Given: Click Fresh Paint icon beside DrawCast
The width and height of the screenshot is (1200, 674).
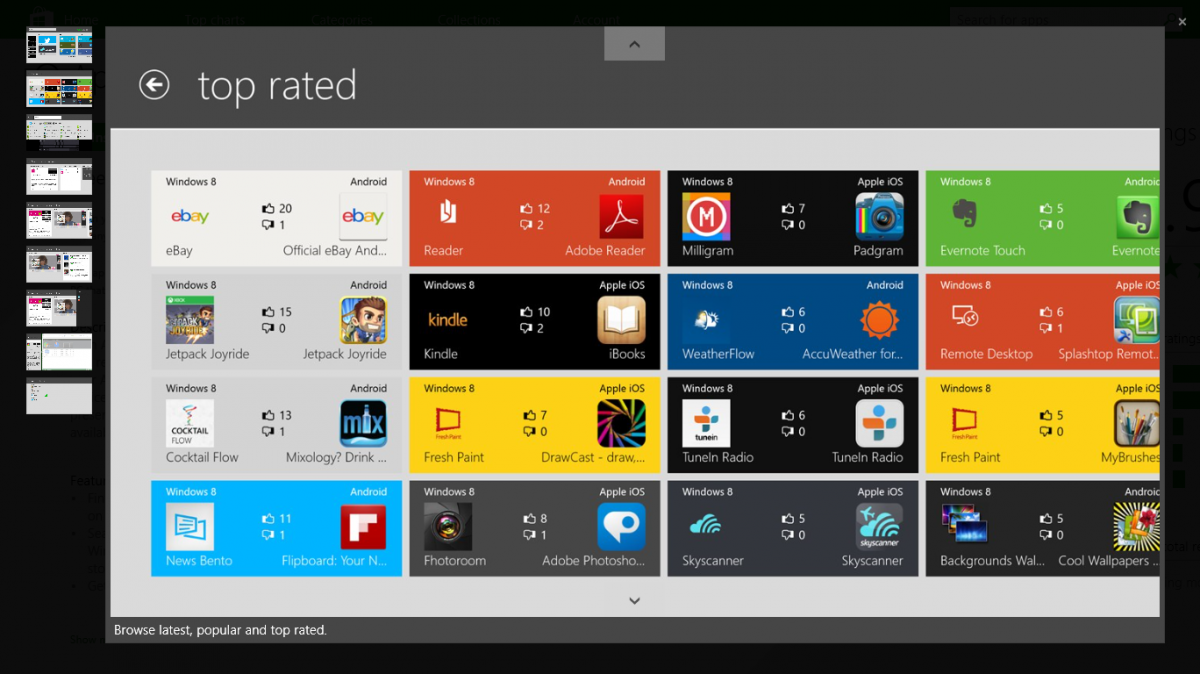Looking at the screenshot, I should coord(448,423).
